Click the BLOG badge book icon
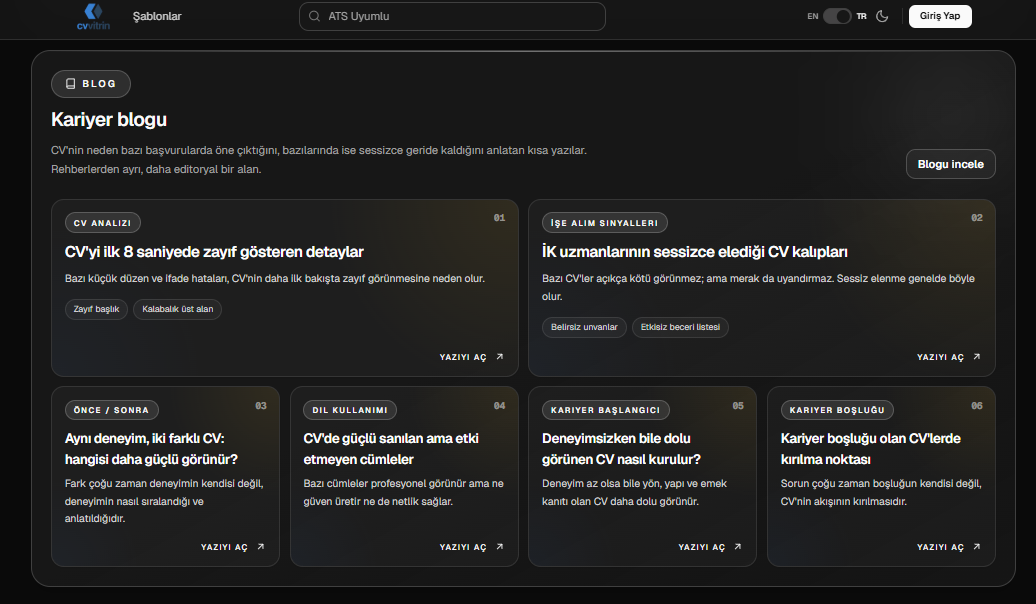Image resolution: width=1036 pixels, height=604 pixels. [71, 84]
